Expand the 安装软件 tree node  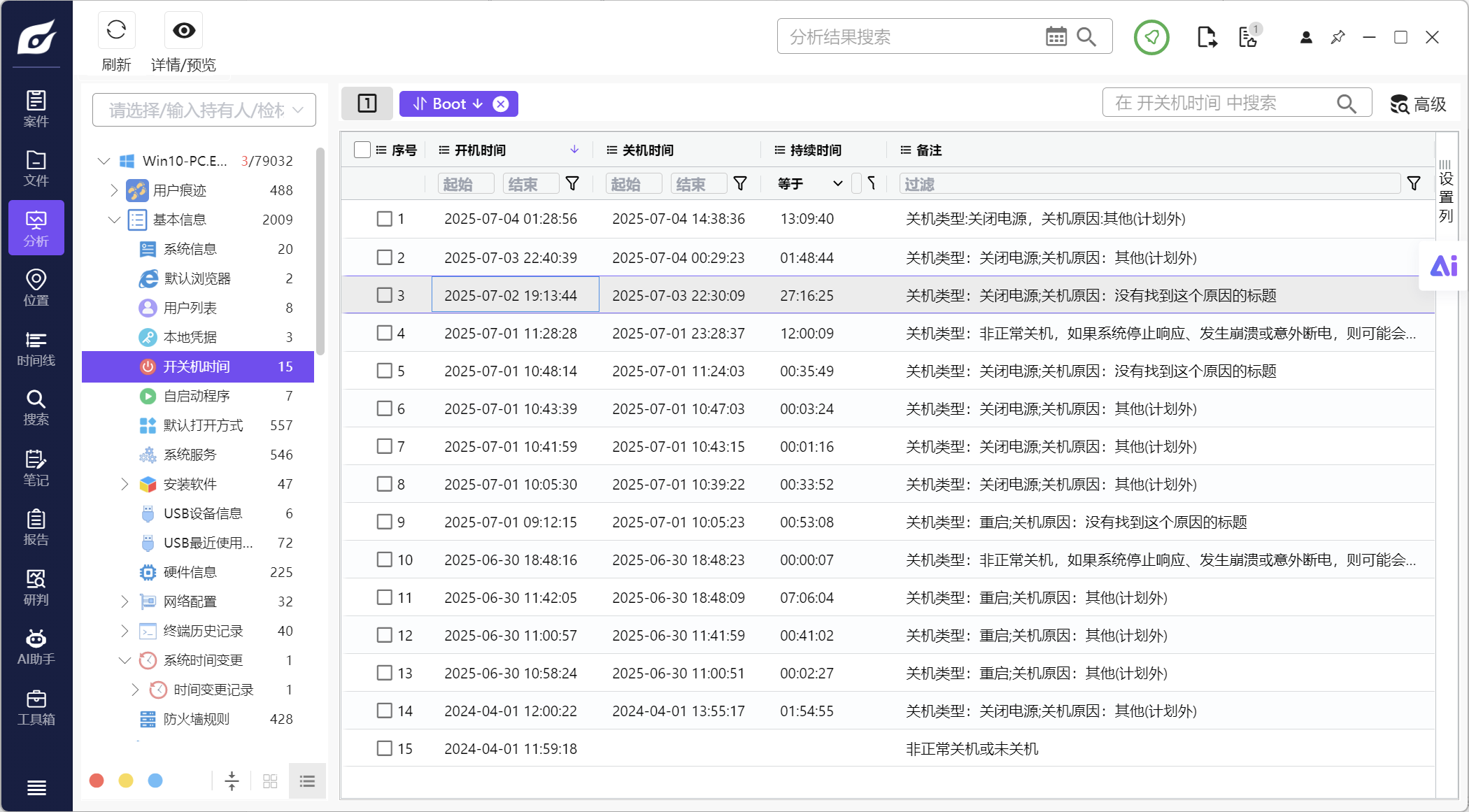point(125,484)
